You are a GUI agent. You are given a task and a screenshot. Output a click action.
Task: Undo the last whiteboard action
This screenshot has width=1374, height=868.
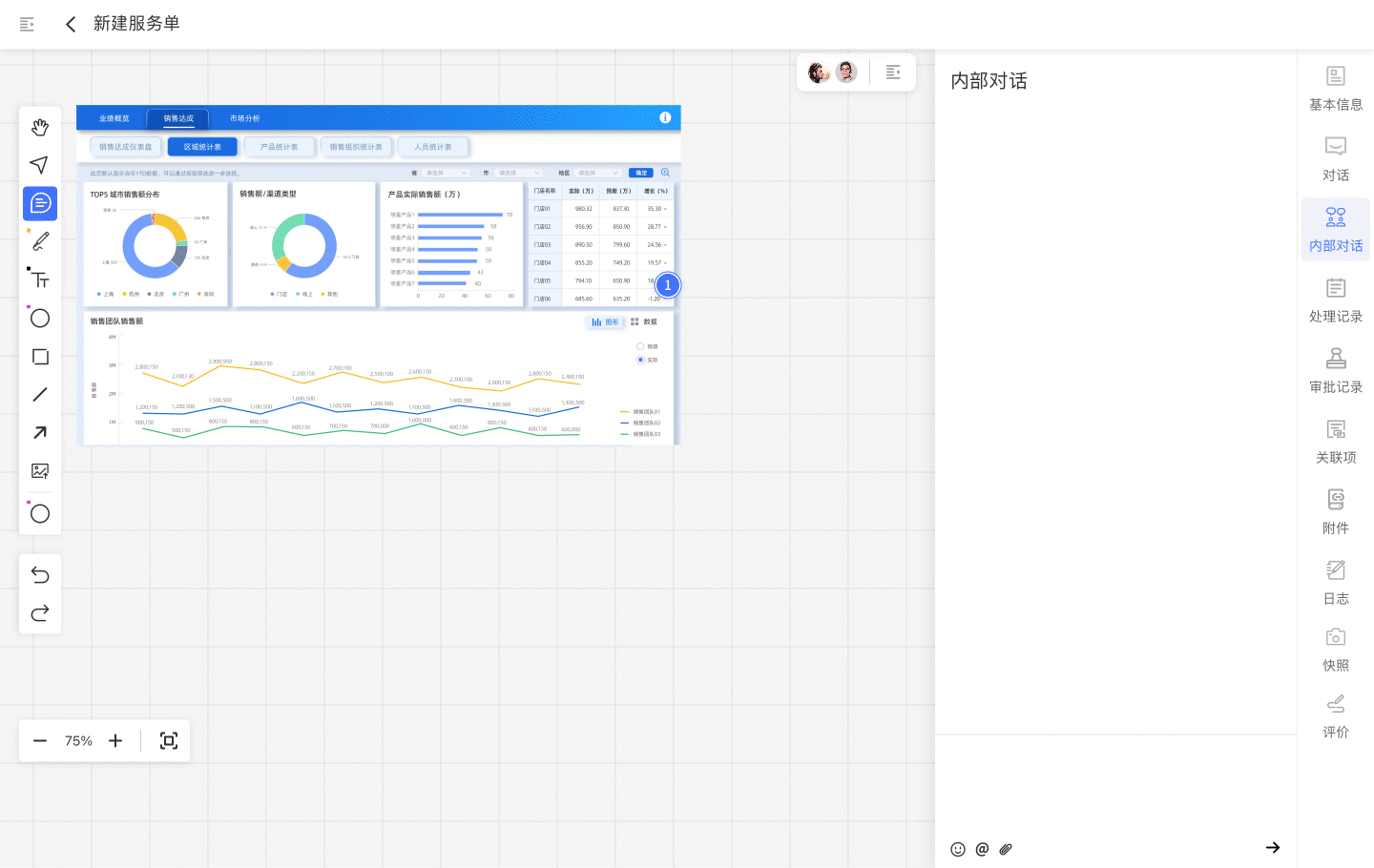click(x=40, y=574)
